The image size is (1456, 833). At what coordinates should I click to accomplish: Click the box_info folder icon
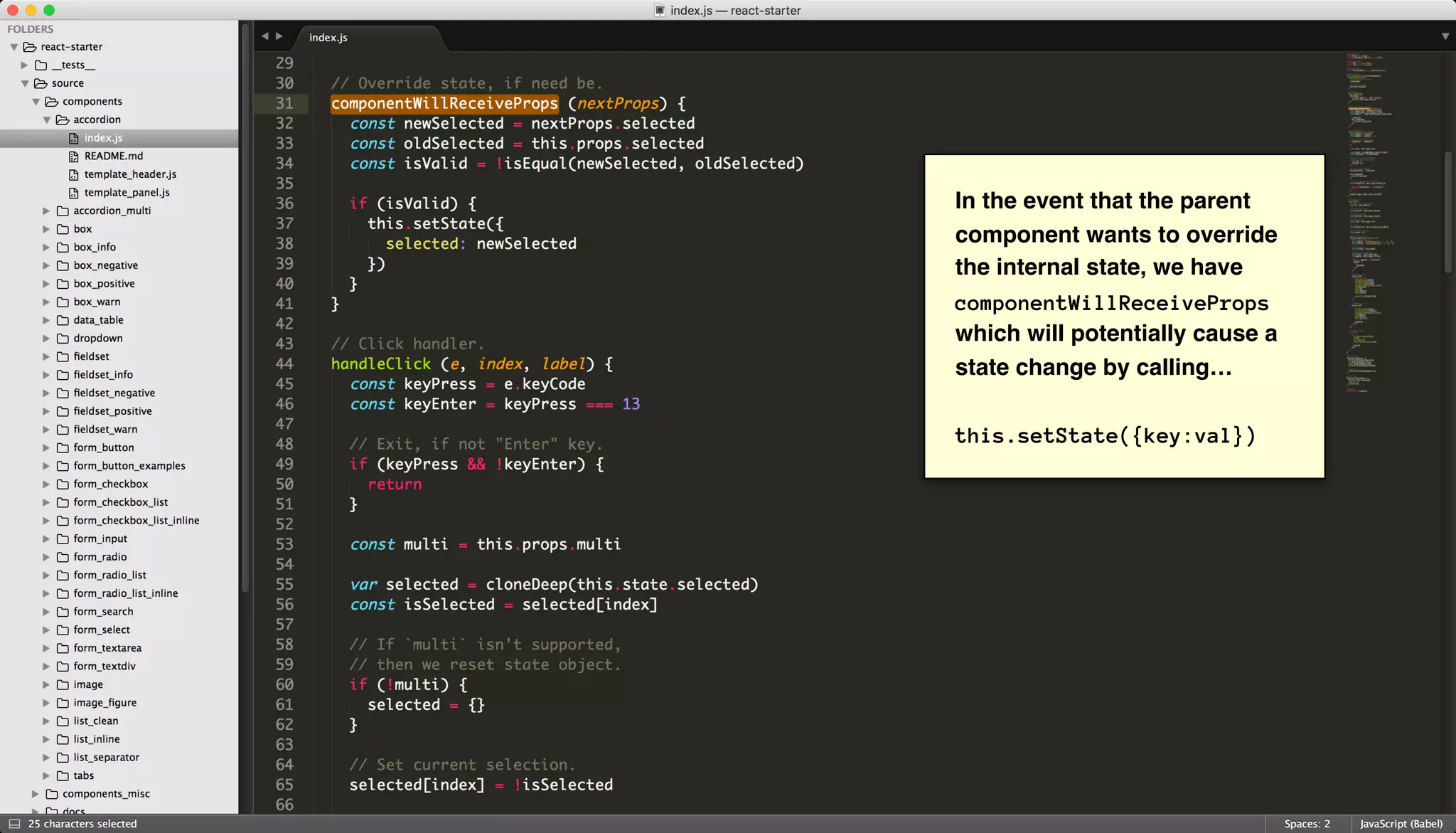63,248
